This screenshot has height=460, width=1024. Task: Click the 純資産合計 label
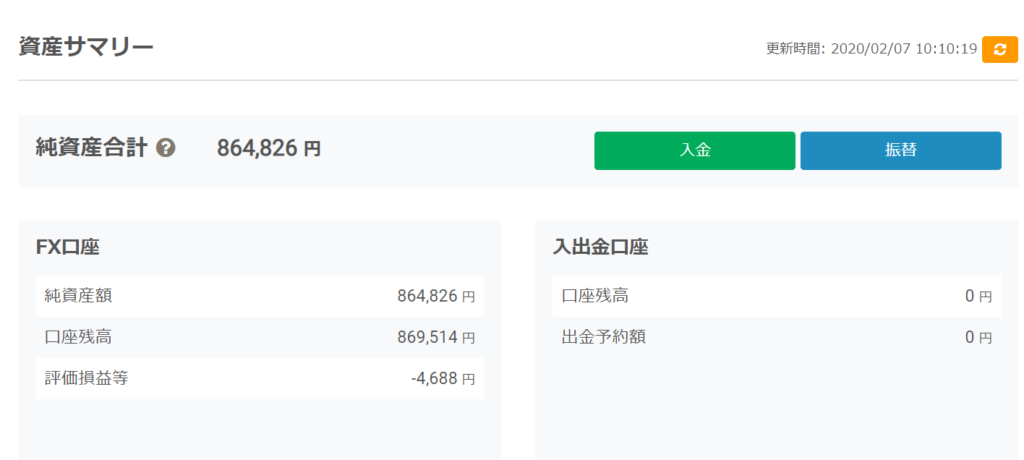pyautogui.click(x=91, y=149)
